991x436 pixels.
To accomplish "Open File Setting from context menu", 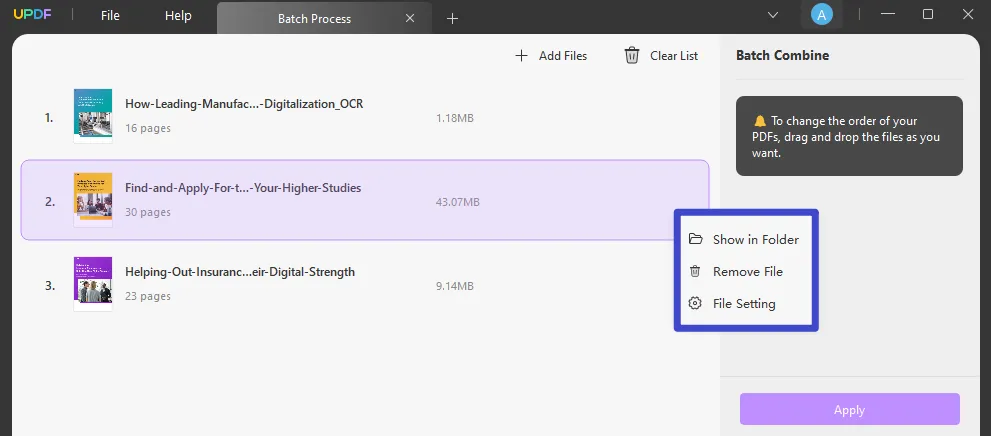I will pyautogui.click(x=744, y=304).
